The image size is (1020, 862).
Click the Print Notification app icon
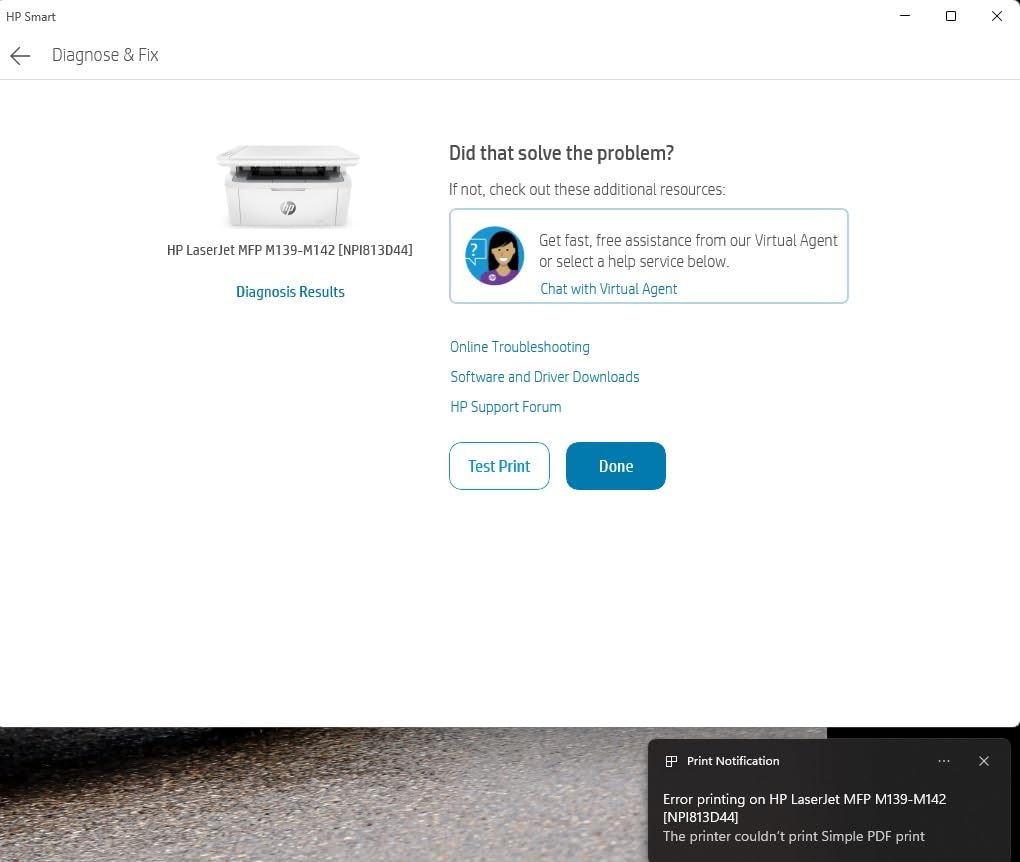point(671,761)
